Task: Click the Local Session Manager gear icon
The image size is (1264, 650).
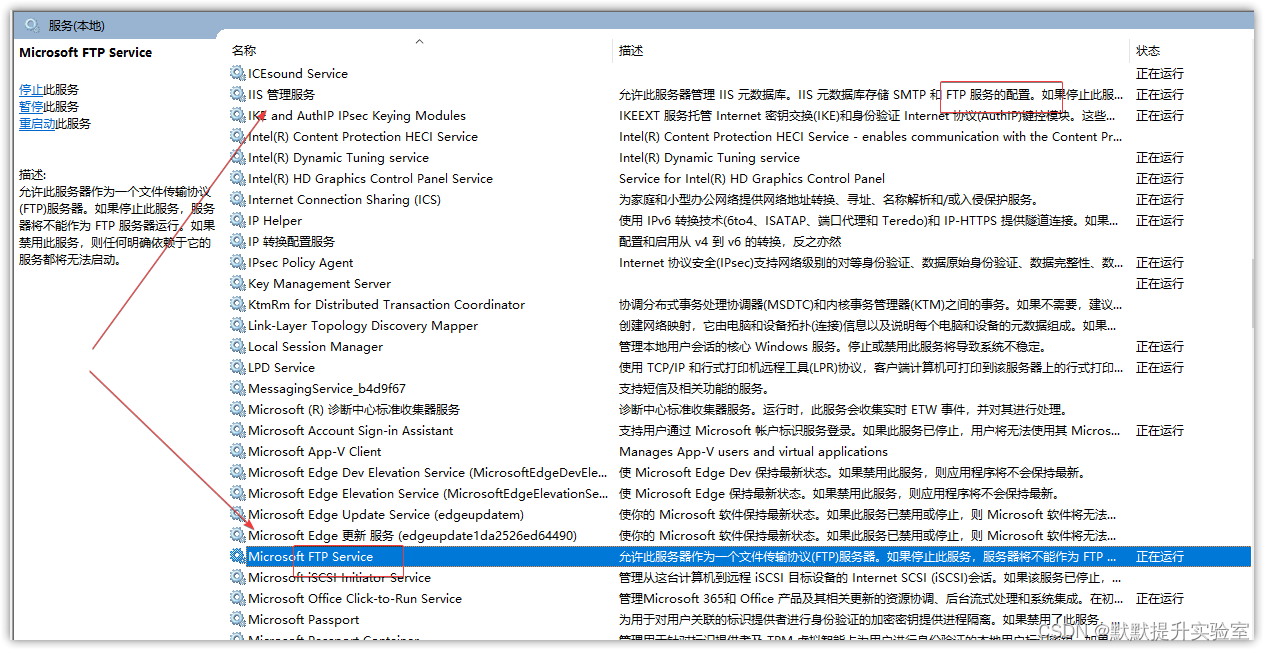Action: 237,346
